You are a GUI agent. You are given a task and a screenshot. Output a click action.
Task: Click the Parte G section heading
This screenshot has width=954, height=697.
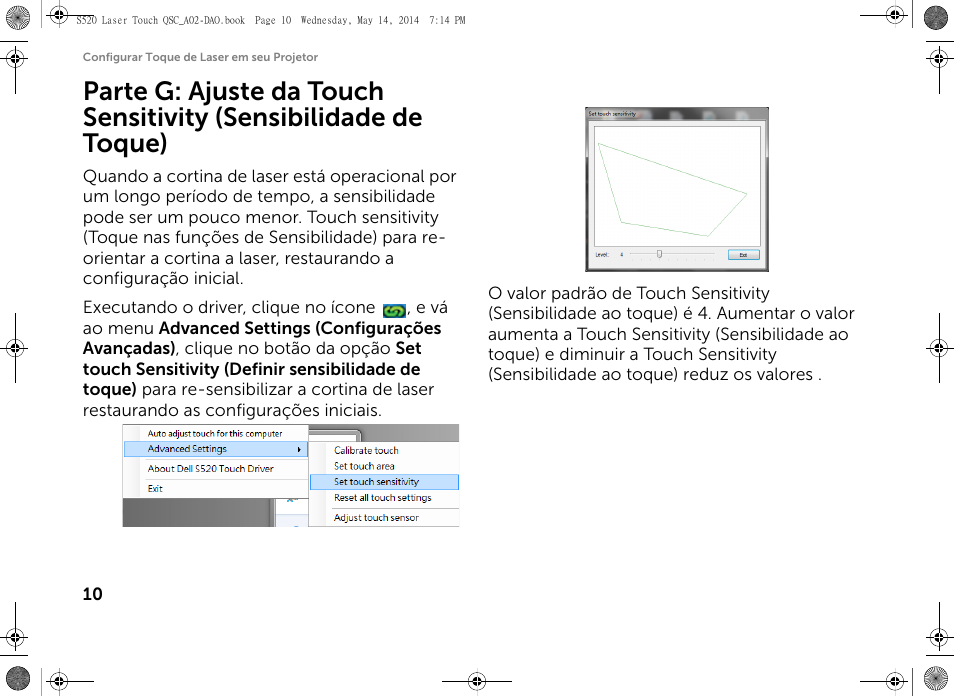click(252, 117)
